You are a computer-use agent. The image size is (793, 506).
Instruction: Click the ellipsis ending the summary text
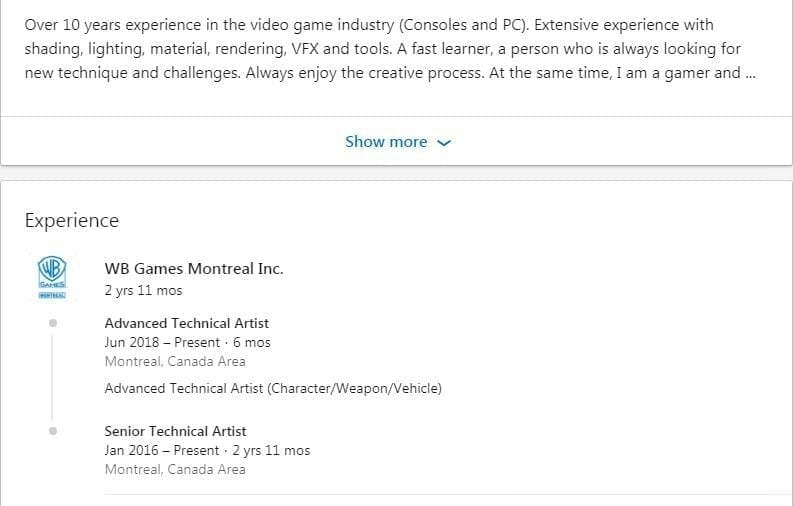749,72
